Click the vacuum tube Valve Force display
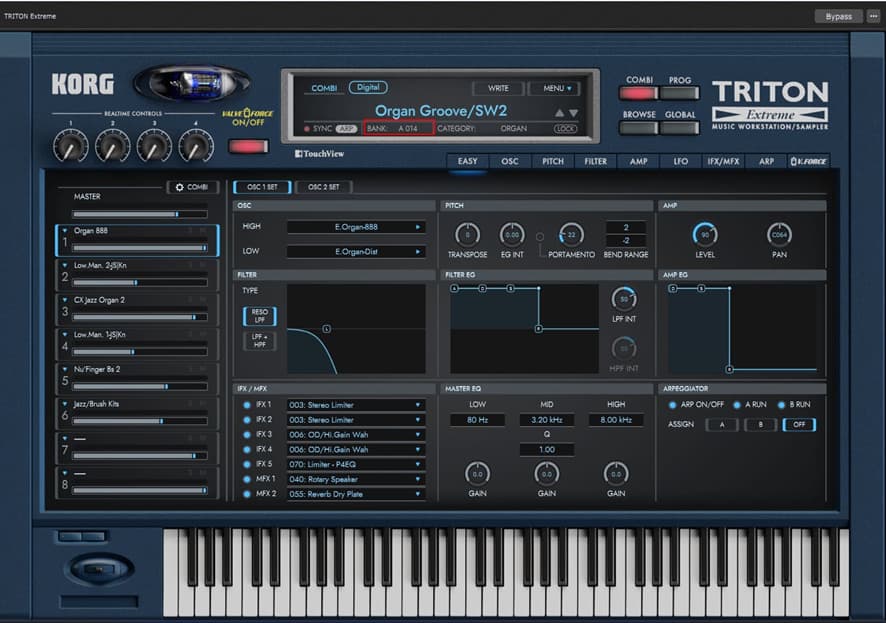This screenshot has height=623, width=886. click(x=192, y=82)
